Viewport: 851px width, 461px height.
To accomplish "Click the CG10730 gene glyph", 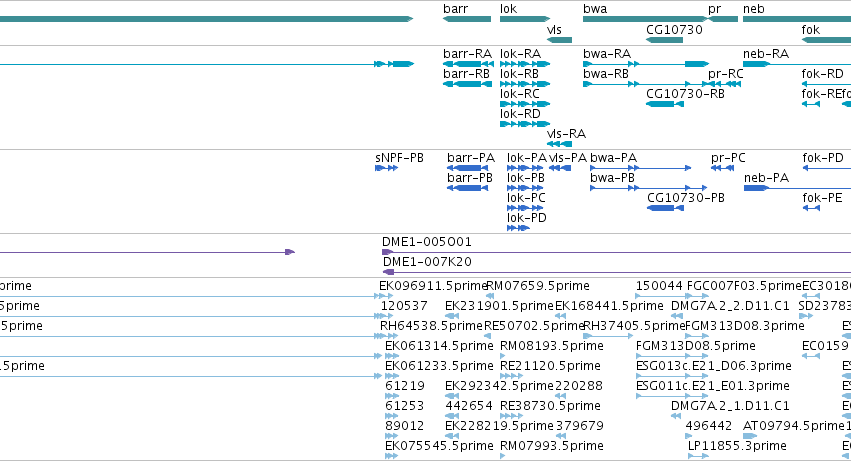I will [x=664, y=40].
